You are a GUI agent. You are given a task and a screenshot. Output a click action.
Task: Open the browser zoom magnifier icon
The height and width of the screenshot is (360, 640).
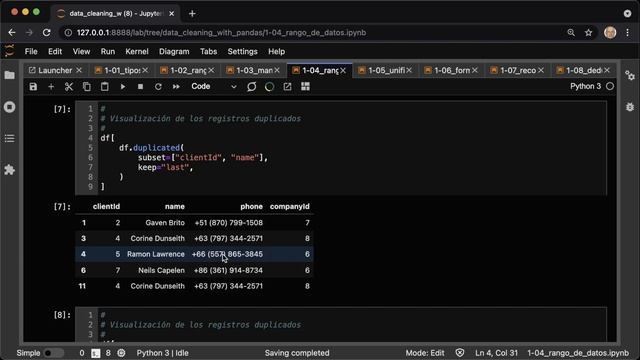click(x=571, y=33)
